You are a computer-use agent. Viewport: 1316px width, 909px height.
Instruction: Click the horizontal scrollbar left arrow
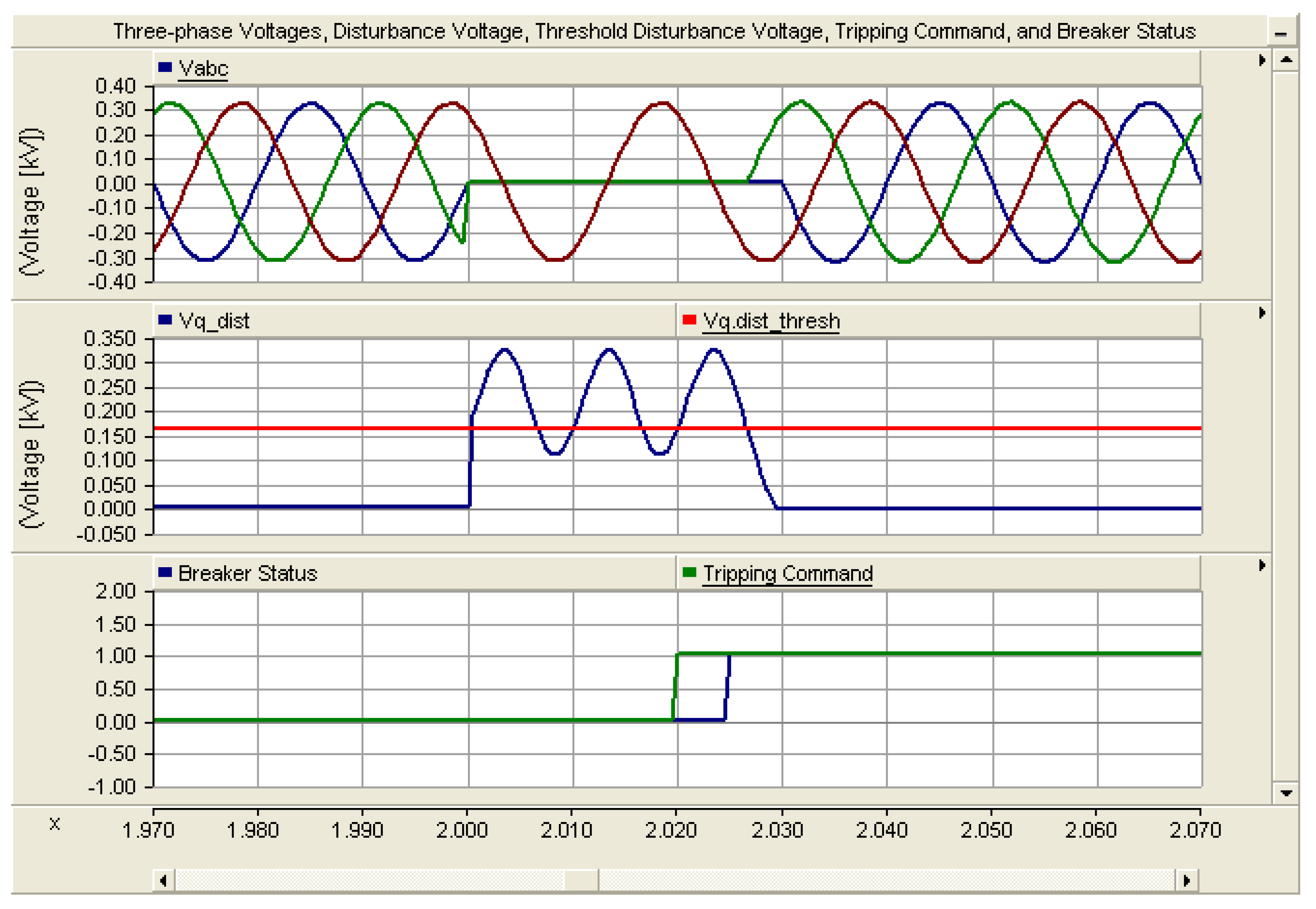pyautogui.click(x=163, y=881)
